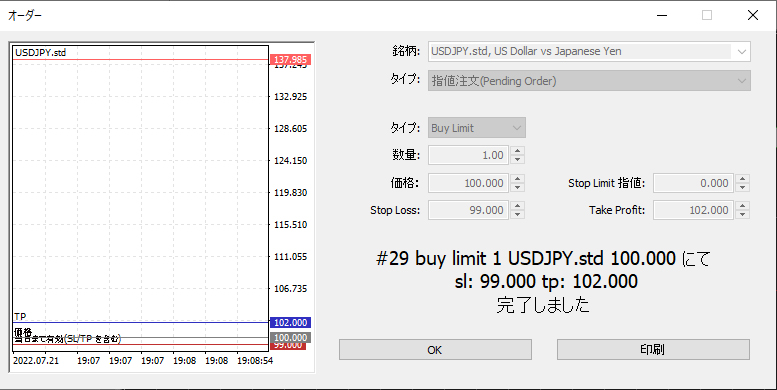This screenshot has height=390, width=777.
Task: Increase 価格 price with up arrow
Action: [x=517, y=178]
